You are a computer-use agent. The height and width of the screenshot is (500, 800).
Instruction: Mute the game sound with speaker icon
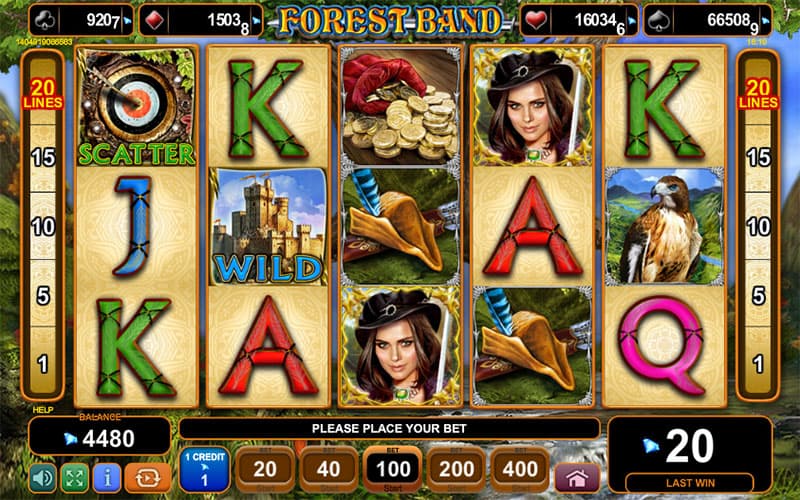click(43, 478)
